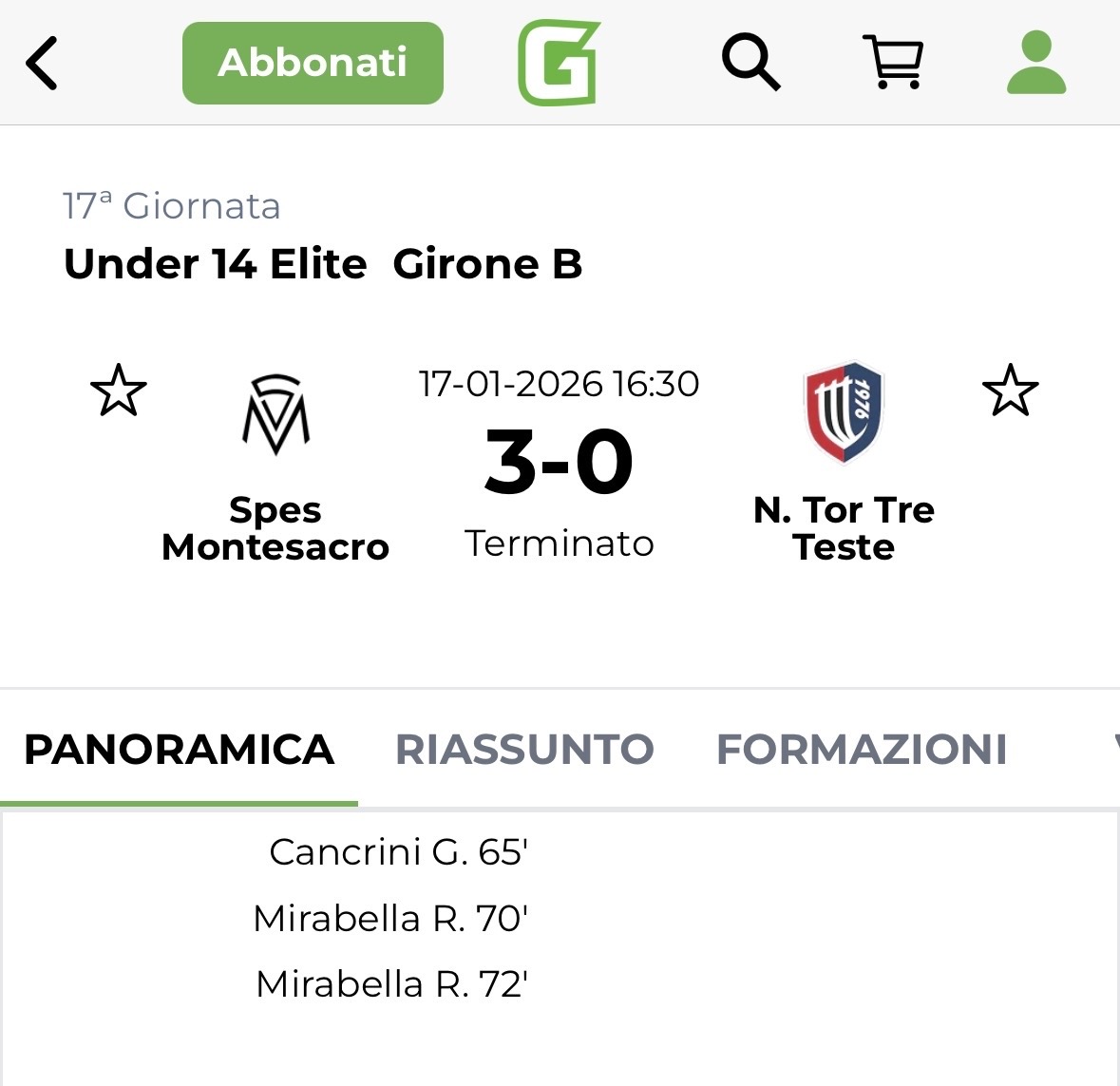The height and width of the screenshot is (1086, 1120).
Task: Open the user profile icon
Action: [1036, 63]
